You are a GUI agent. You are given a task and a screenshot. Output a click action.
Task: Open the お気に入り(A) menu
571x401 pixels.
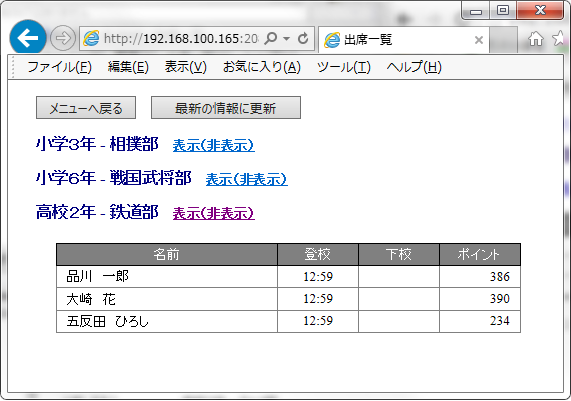(262, 67)
